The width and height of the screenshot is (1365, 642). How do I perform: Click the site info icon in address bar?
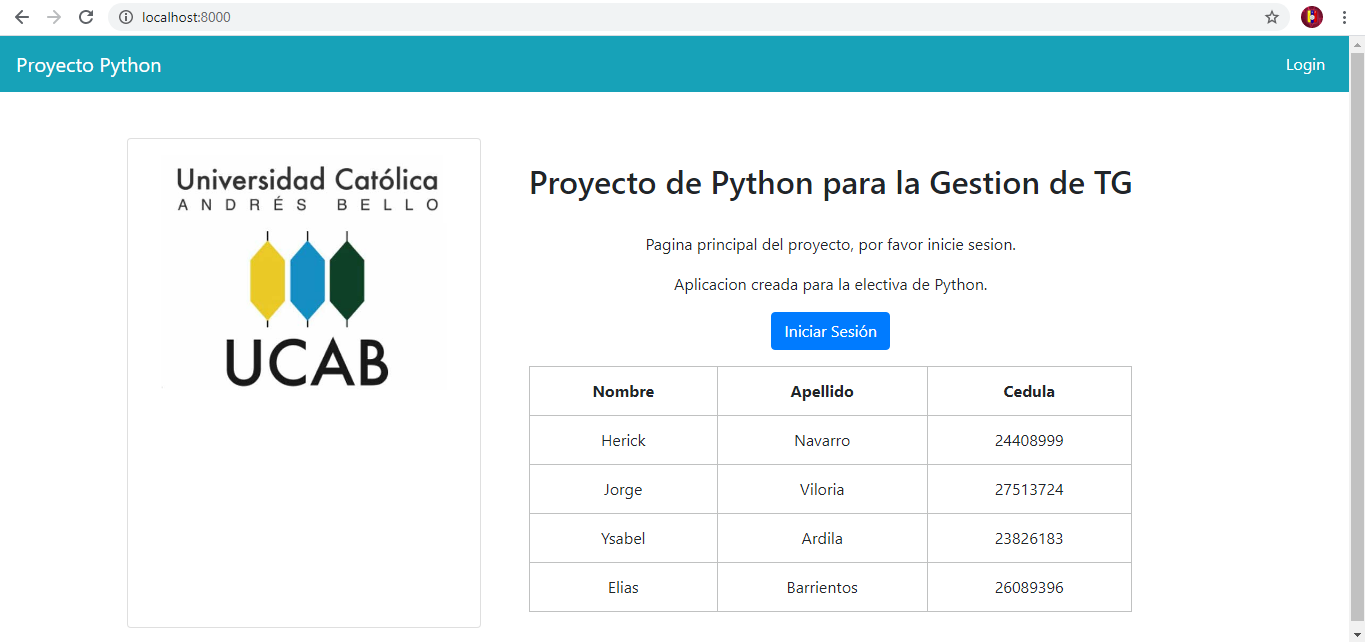[126, 17]
